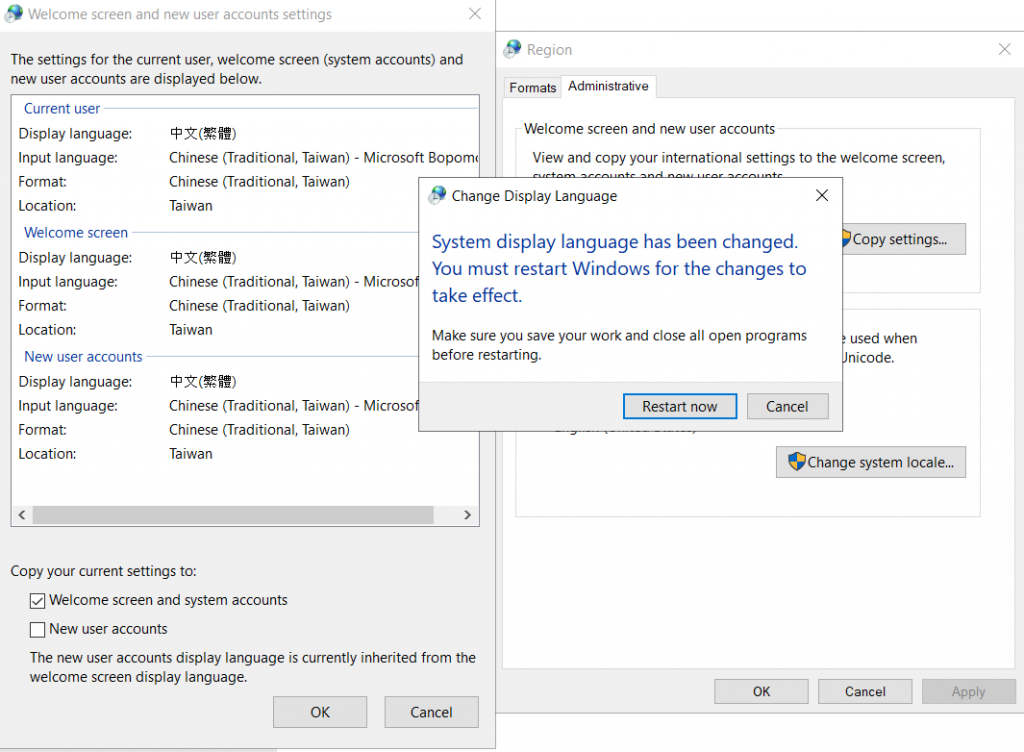
Task: Select the New user accounts section heading
Action: pyautogui.click(x=83, y=356)
